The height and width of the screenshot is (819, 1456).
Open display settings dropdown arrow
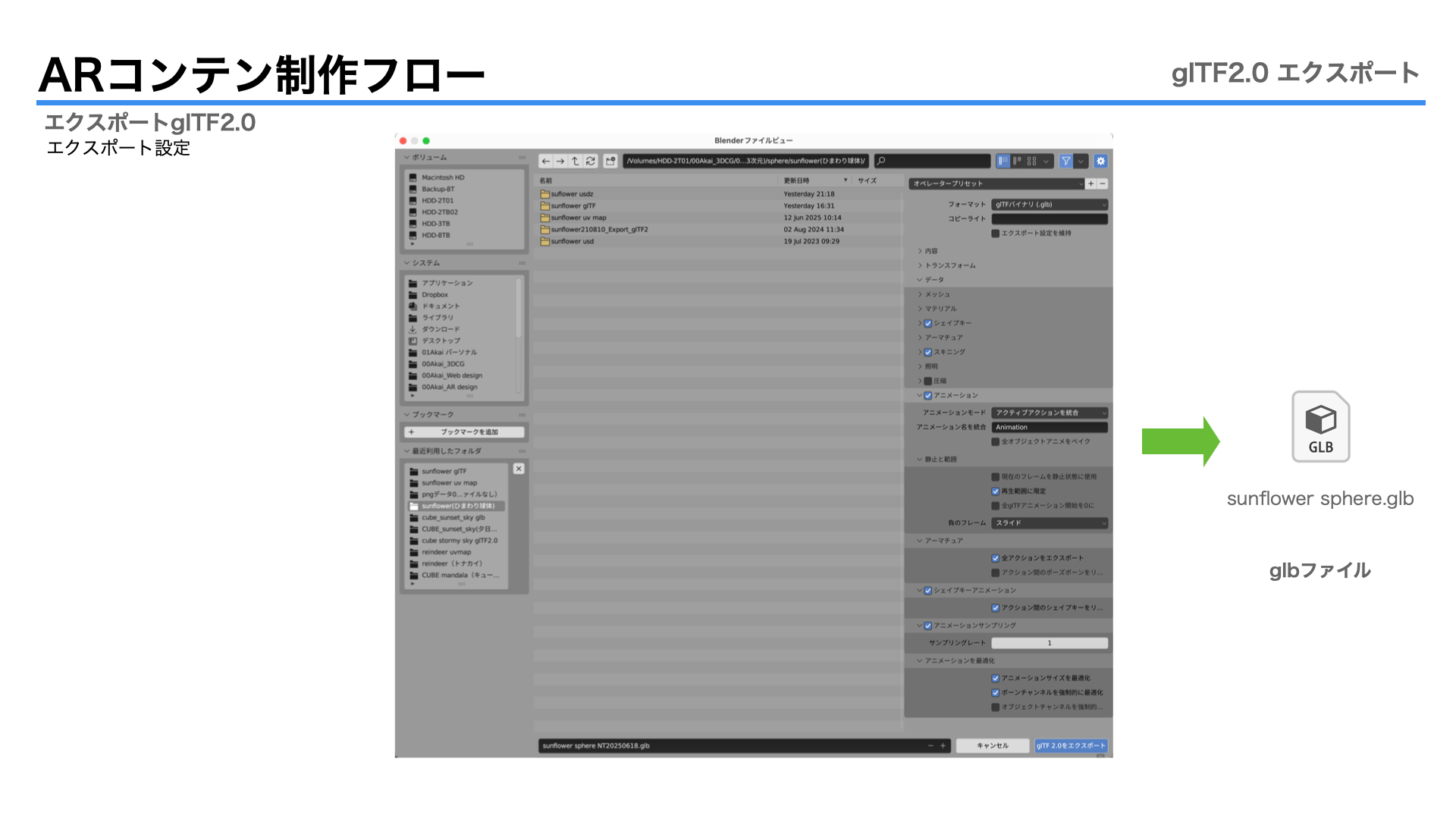coord(1046,161)
